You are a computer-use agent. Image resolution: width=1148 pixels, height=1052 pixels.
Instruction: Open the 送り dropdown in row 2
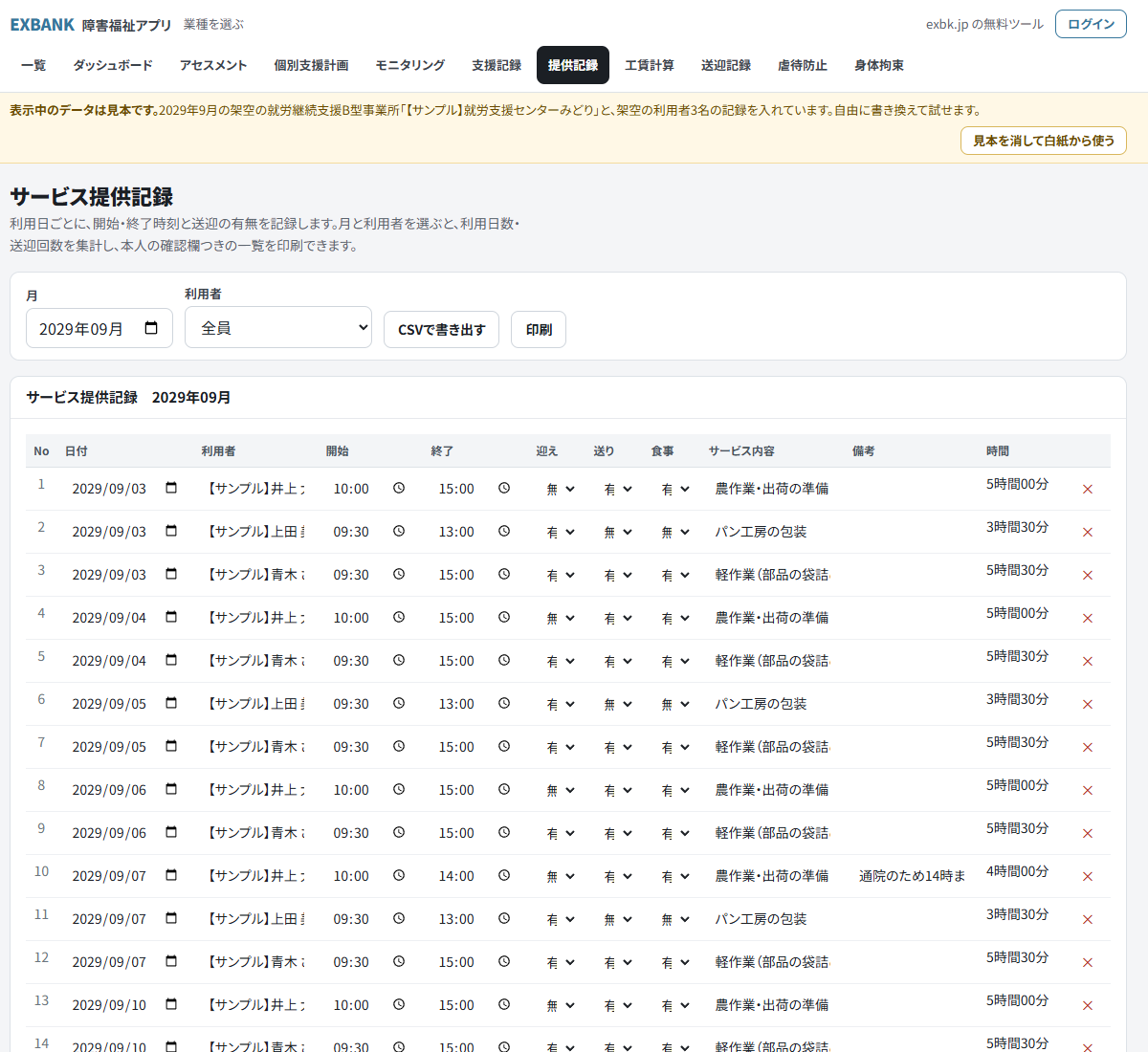618,532
